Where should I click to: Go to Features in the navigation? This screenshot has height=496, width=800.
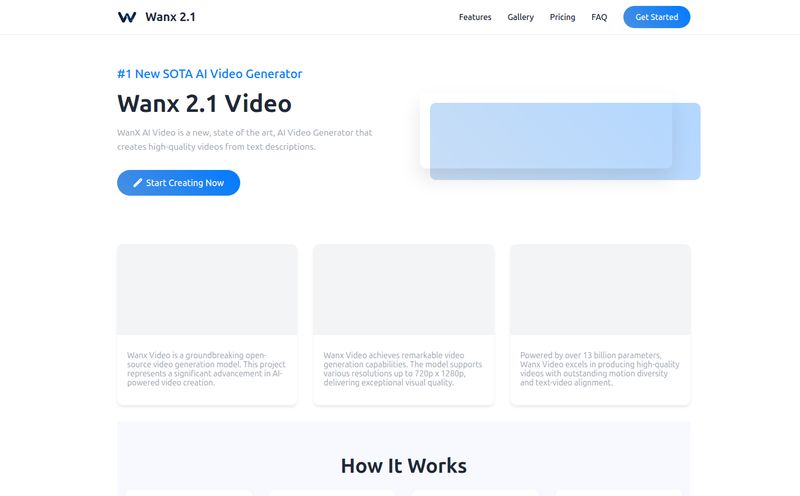(x=475, y=17)
